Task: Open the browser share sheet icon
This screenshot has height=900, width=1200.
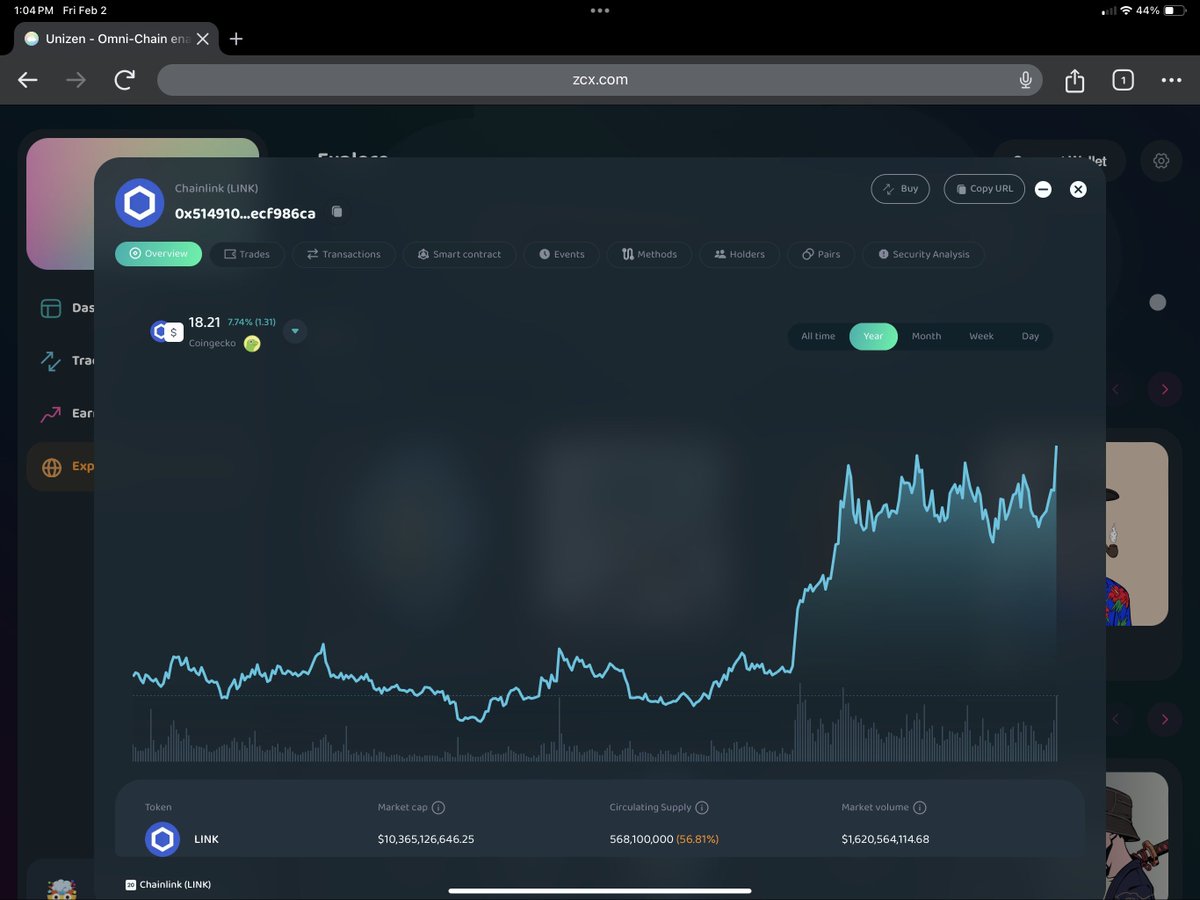Action: click(1075, 80)
